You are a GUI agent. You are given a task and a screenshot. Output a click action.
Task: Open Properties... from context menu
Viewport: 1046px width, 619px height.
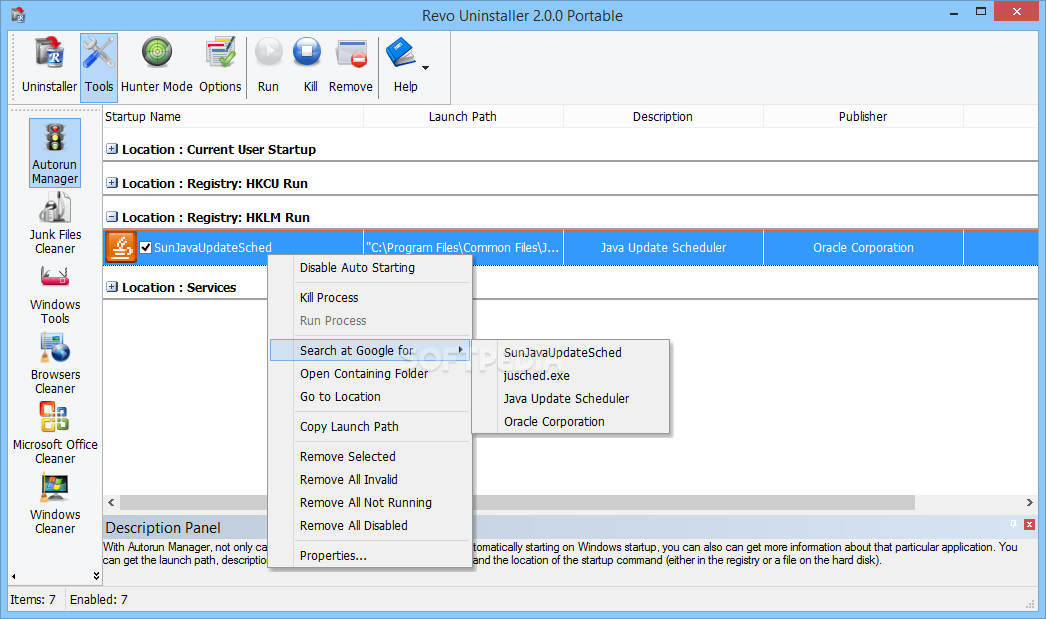point(370,556)
